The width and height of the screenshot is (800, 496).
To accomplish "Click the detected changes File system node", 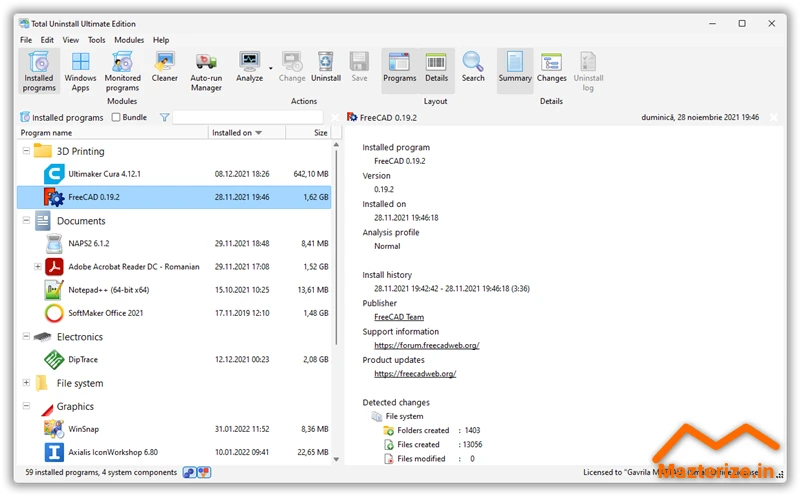I will point(398,416).
